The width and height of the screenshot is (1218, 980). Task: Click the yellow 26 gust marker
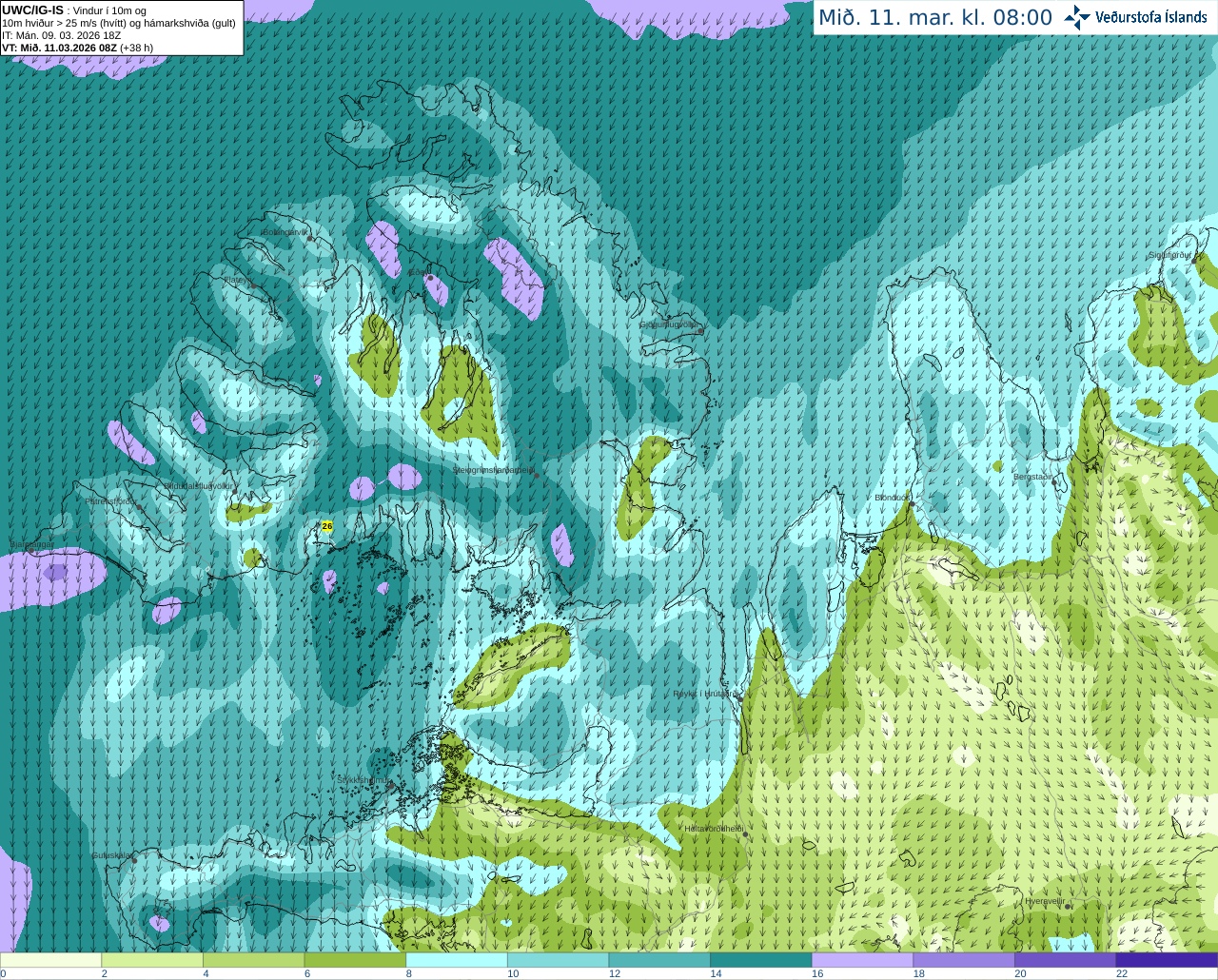coord(327,526)
